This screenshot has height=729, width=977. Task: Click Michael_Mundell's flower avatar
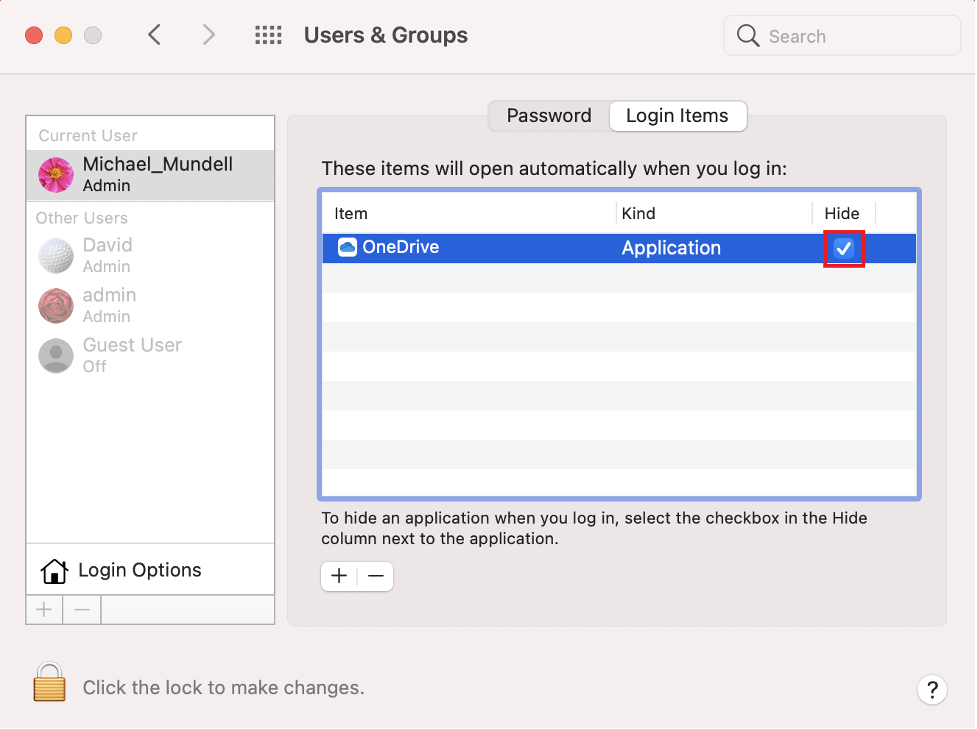(x=56, y=174)
